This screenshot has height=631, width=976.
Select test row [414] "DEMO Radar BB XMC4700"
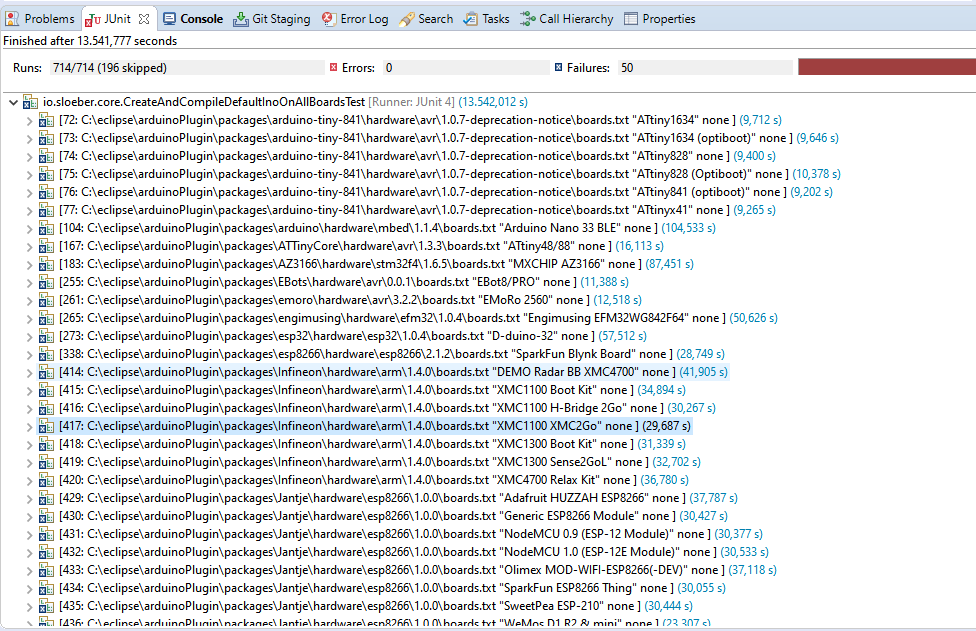(x=393, y=373)
